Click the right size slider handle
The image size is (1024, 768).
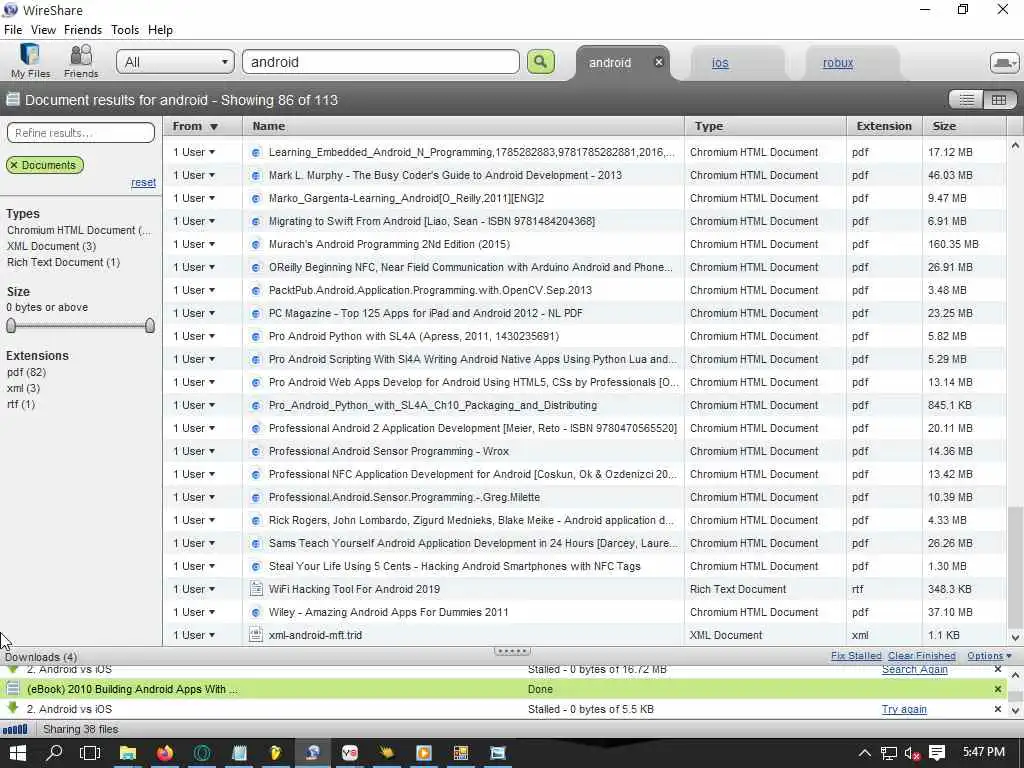point(150,325)
